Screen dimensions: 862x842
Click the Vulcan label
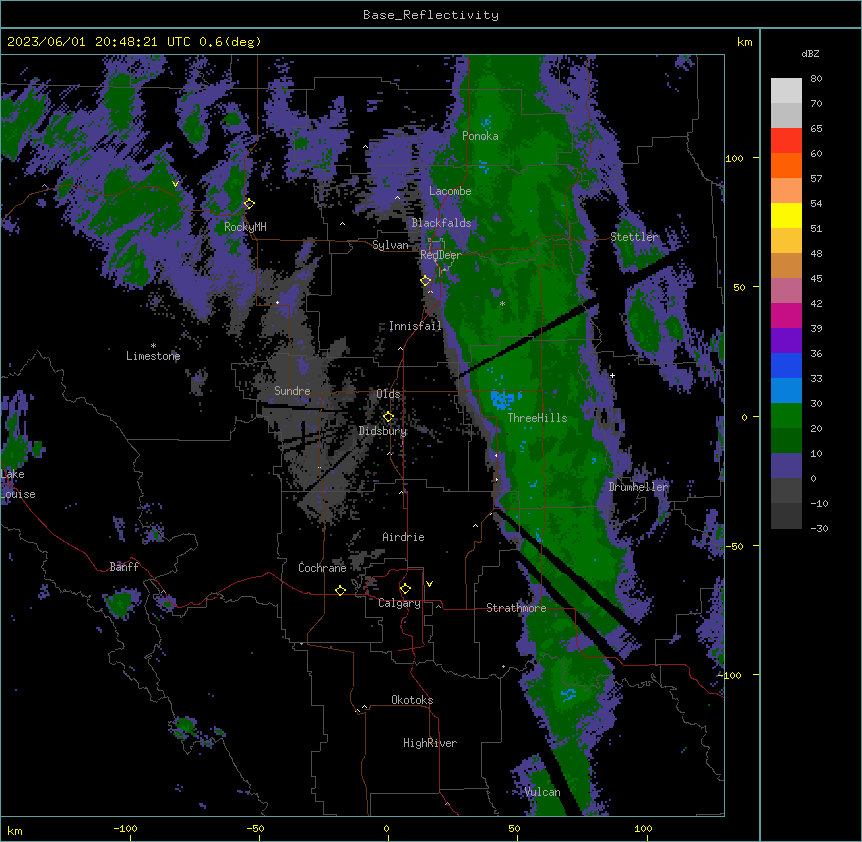click(x=542, y=792)
